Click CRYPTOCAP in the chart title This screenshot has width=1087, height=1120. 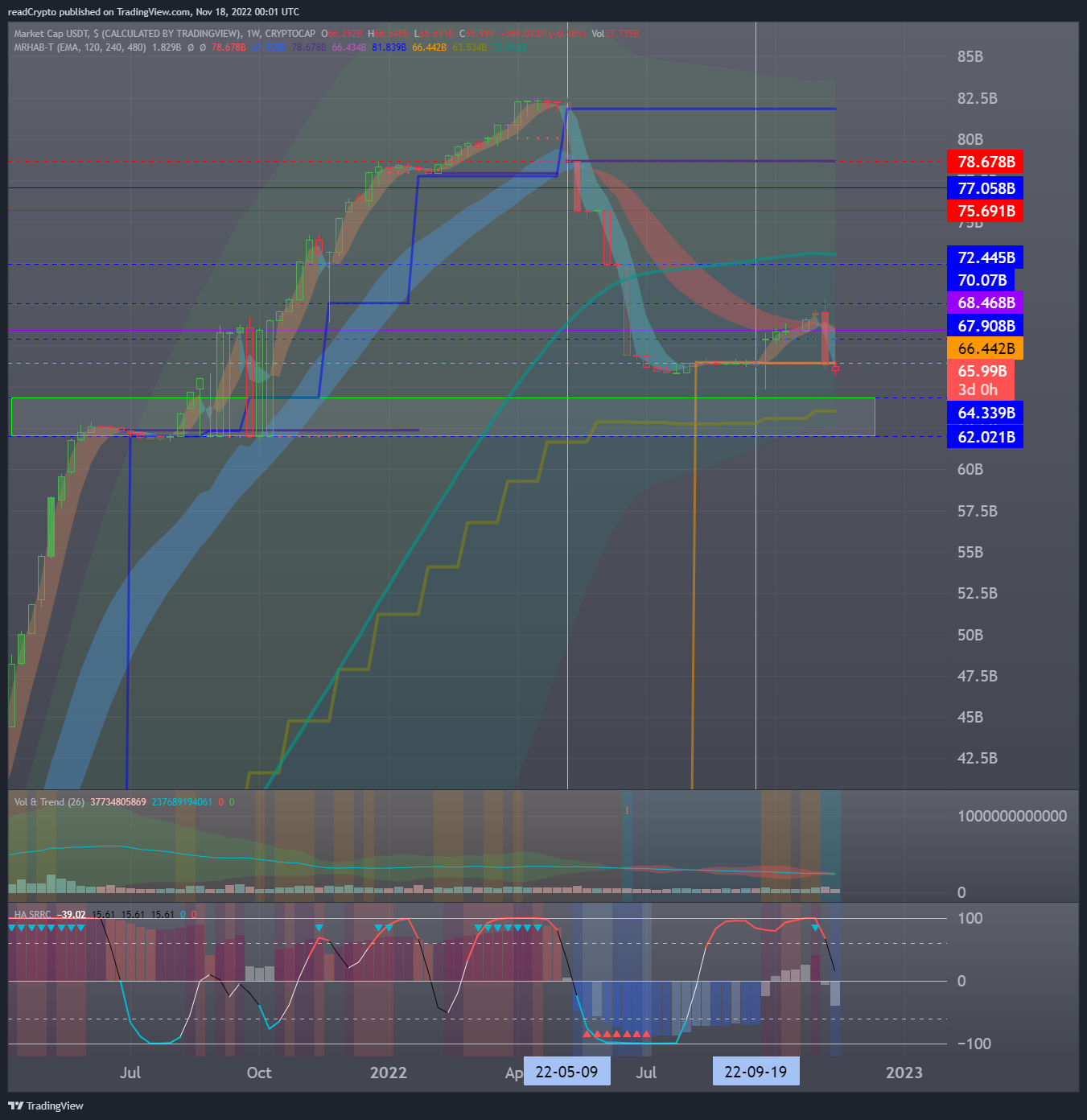[290, 34]
